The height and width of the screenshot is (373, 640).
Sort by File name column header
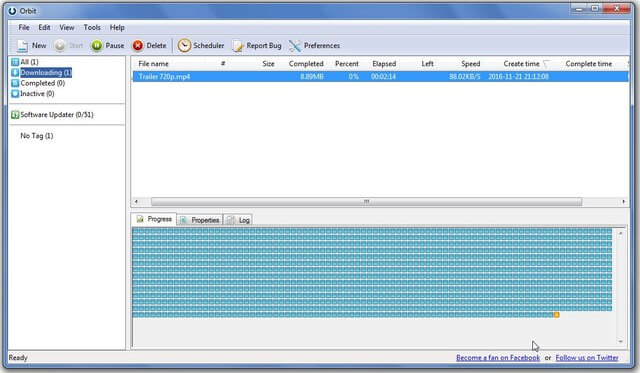click(x=153, y=64)
